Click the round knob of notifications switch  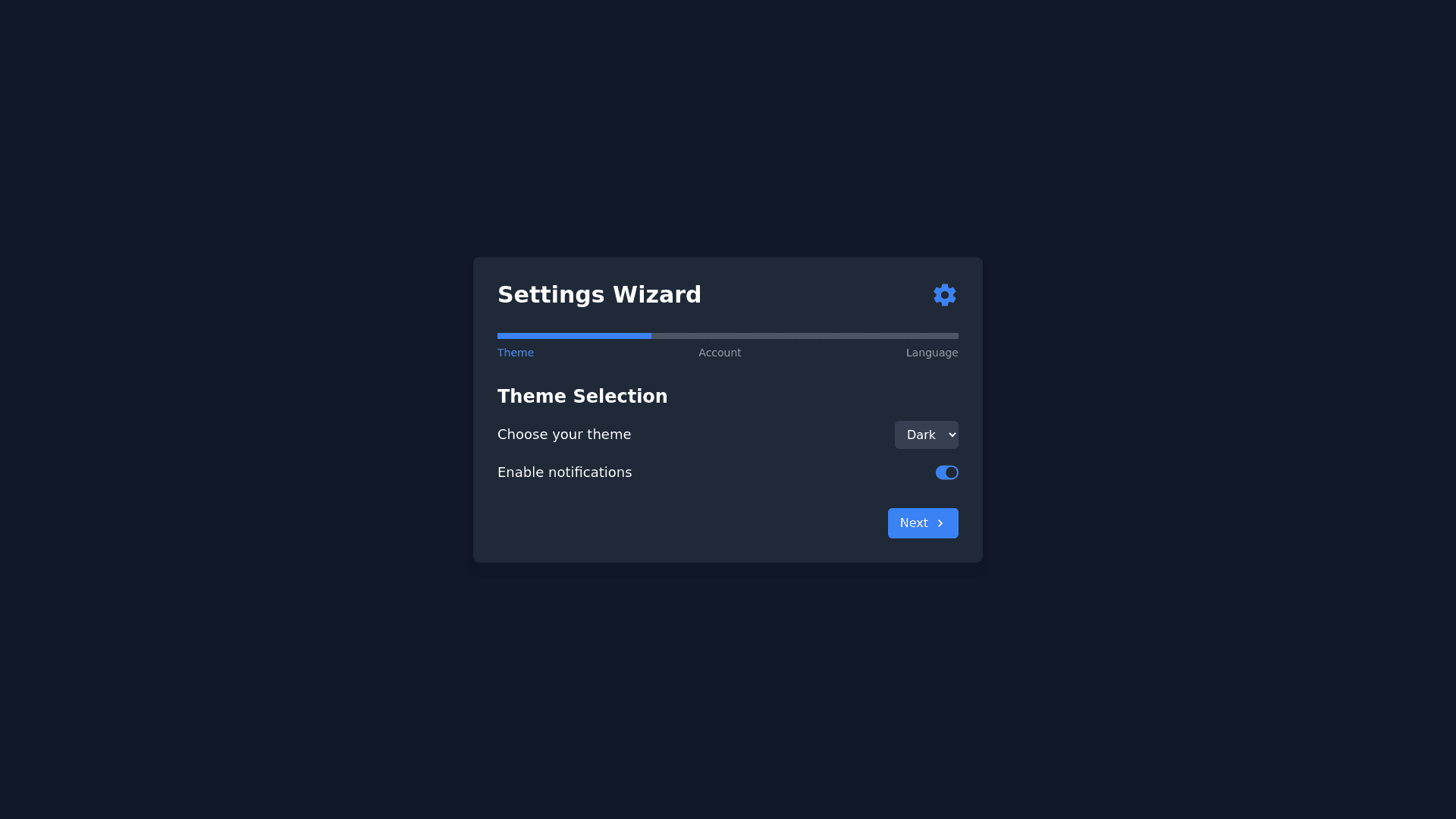(x=951, y=472)
